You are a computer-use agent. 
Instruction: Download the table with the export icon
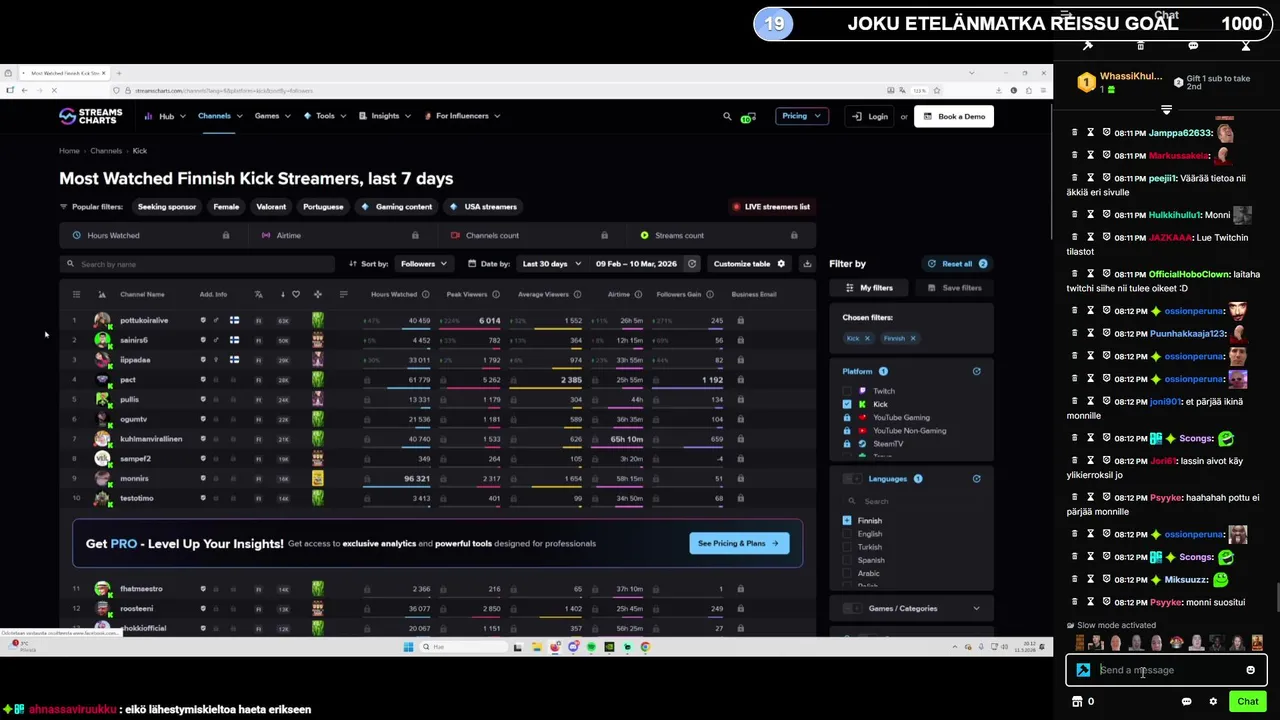pos(807,264)
